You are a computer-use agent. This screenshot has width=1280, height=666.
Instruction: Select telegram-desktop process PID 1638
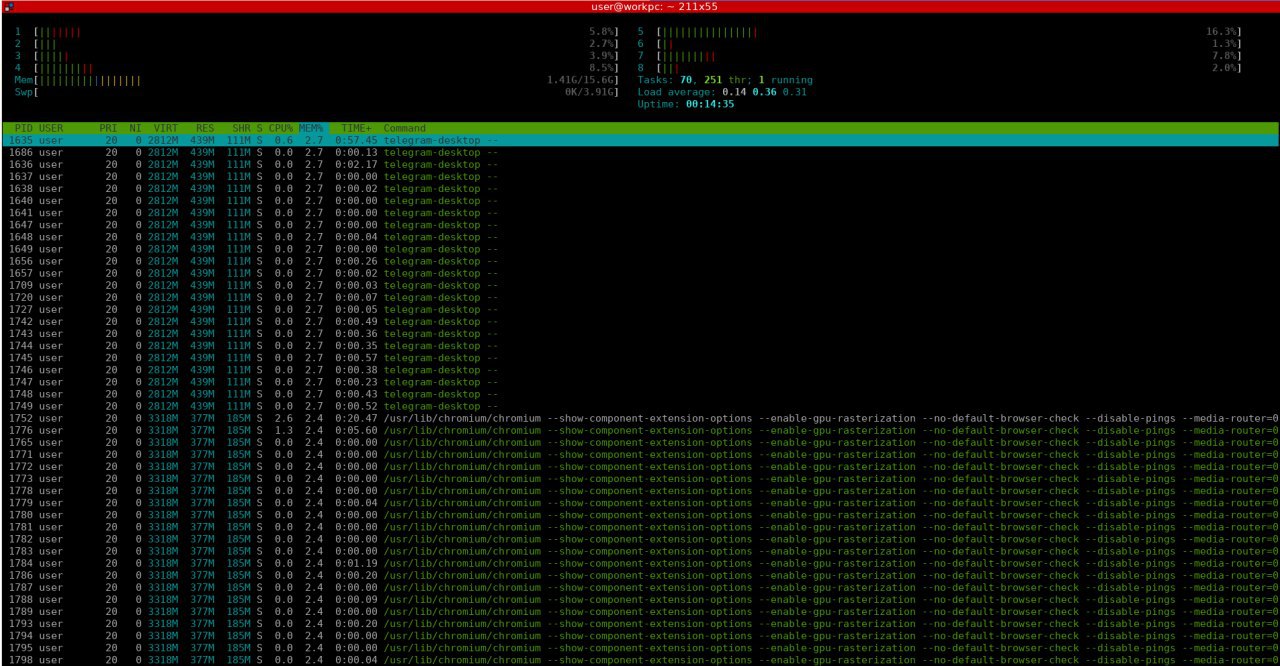[640, 188]
